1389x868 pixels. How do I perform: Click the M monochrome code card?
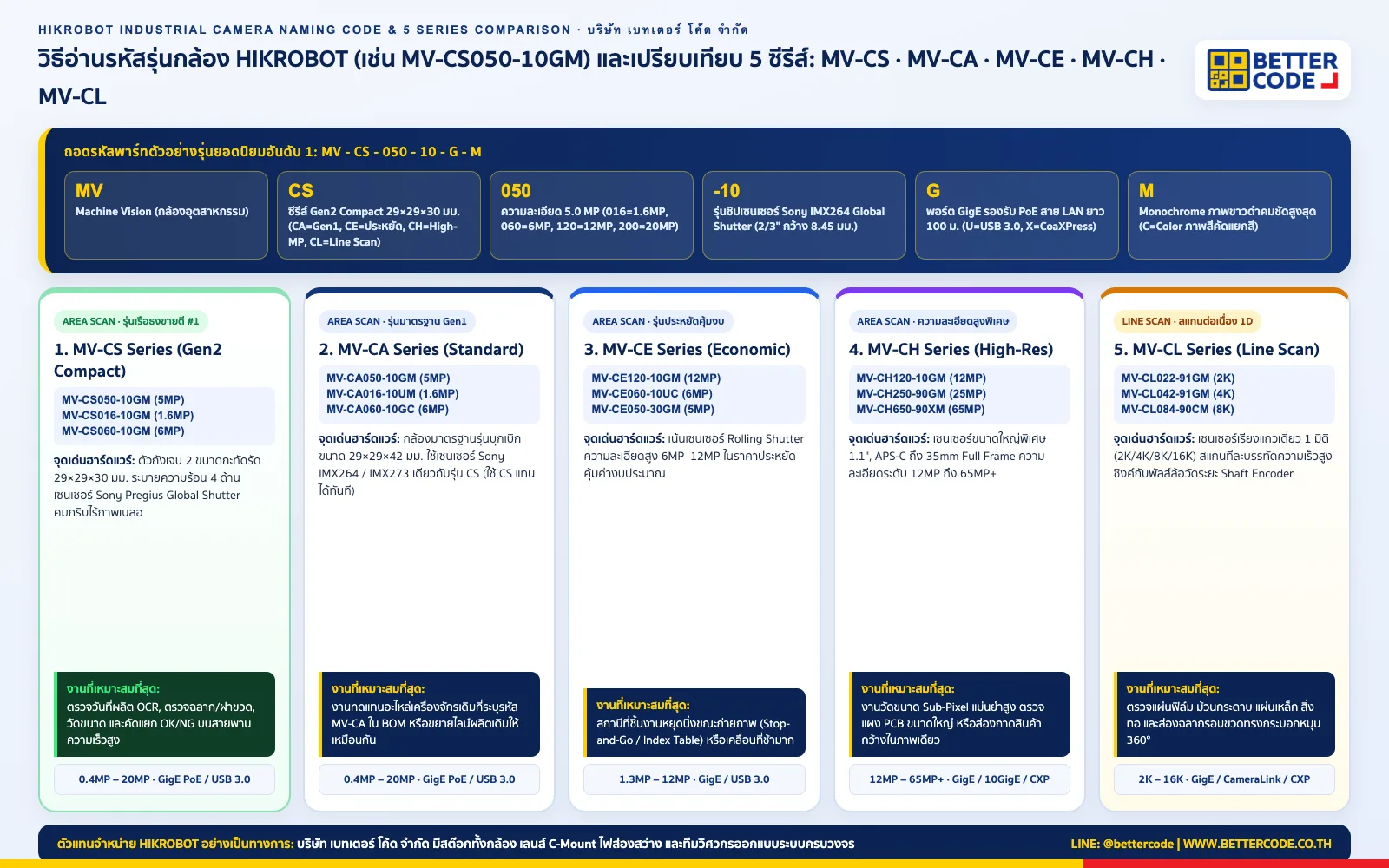pyautogui.click(x=1229, y=215)
